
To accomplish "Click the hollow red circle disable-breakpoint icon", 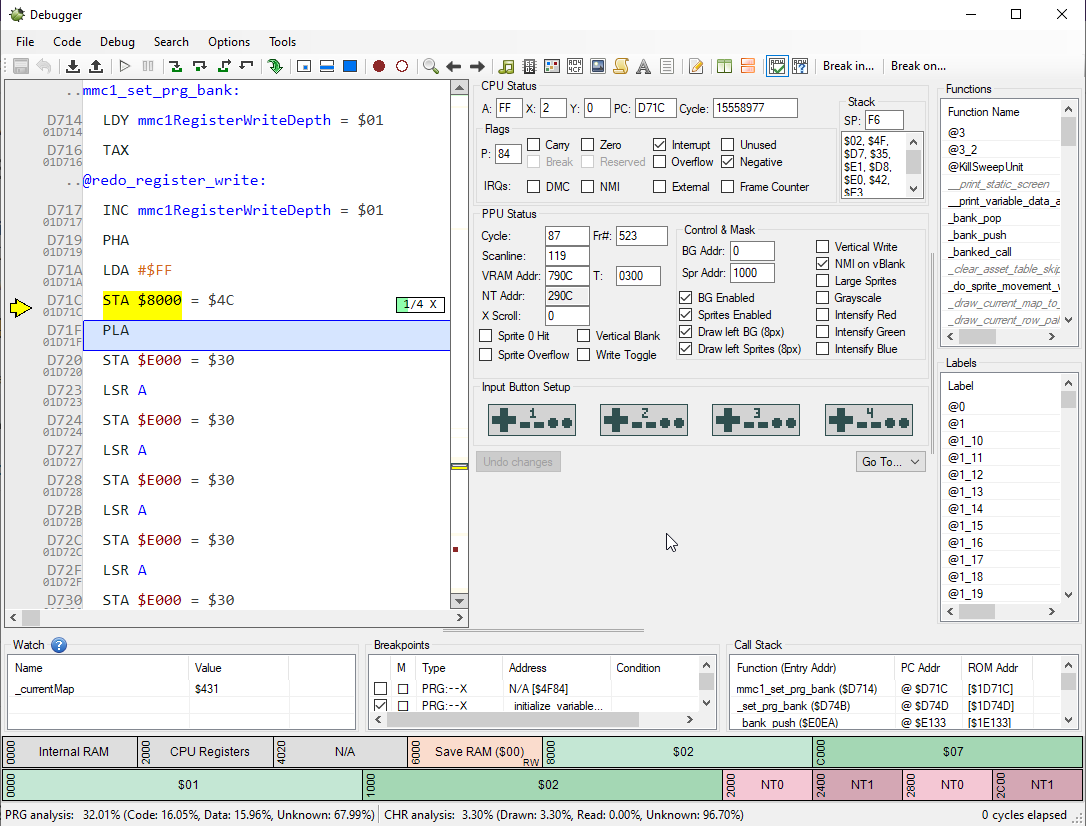I will pyautogui.click(x=402, y=66).
